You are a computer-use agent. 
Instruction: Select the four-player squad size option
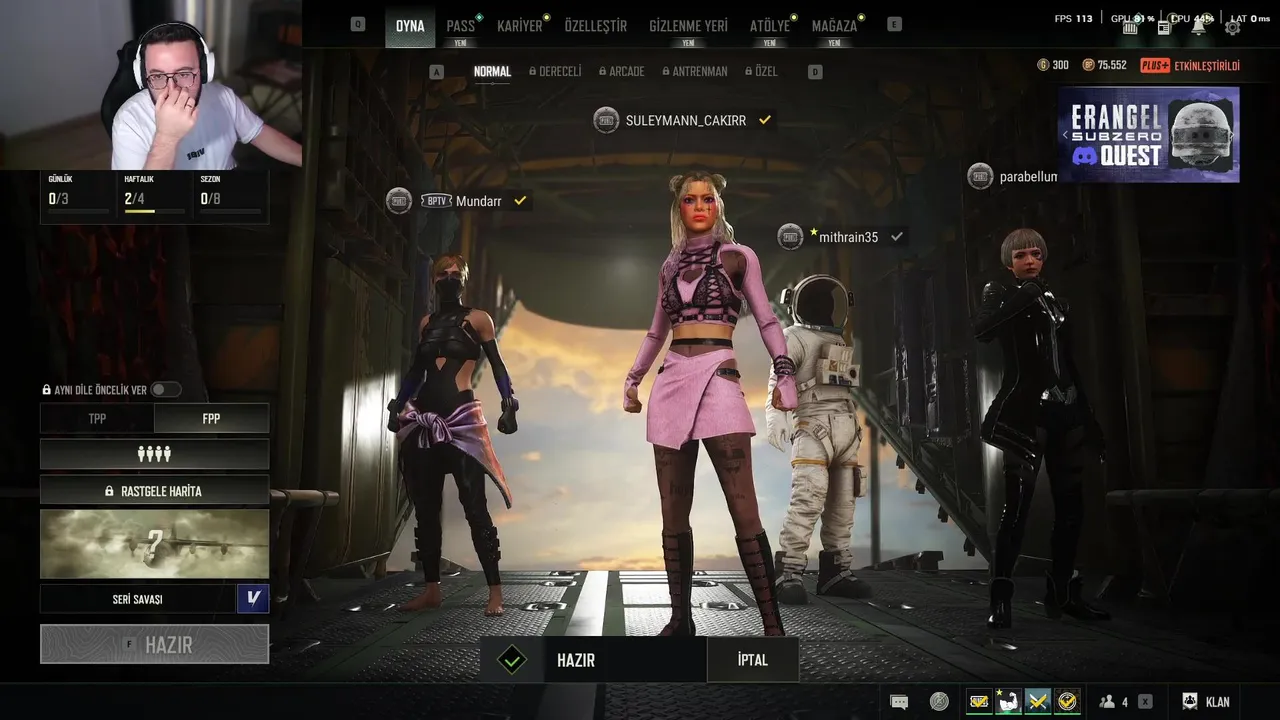154,454
